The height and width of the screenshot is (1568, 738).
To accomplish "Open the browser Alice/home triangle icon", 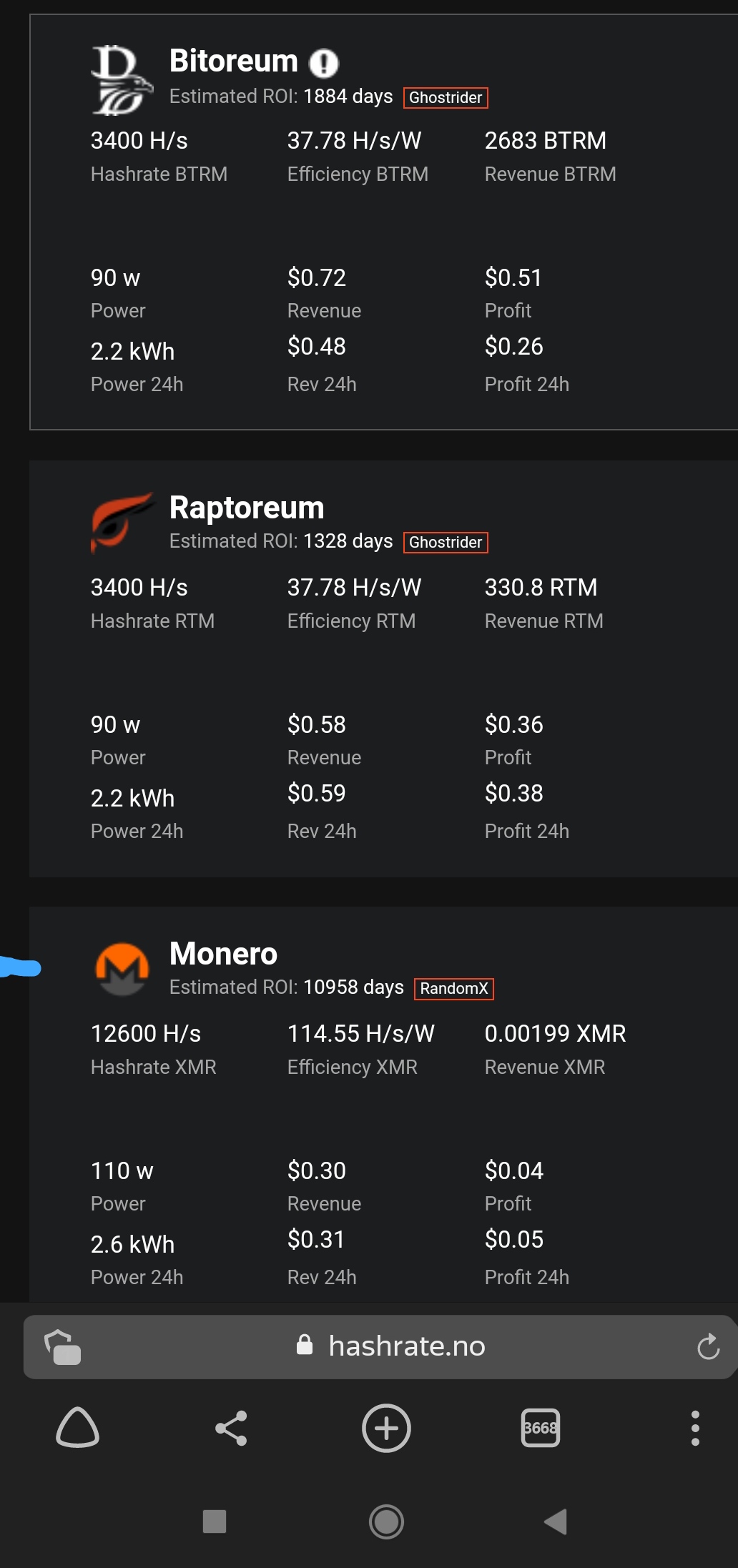I will point(77,1428).
